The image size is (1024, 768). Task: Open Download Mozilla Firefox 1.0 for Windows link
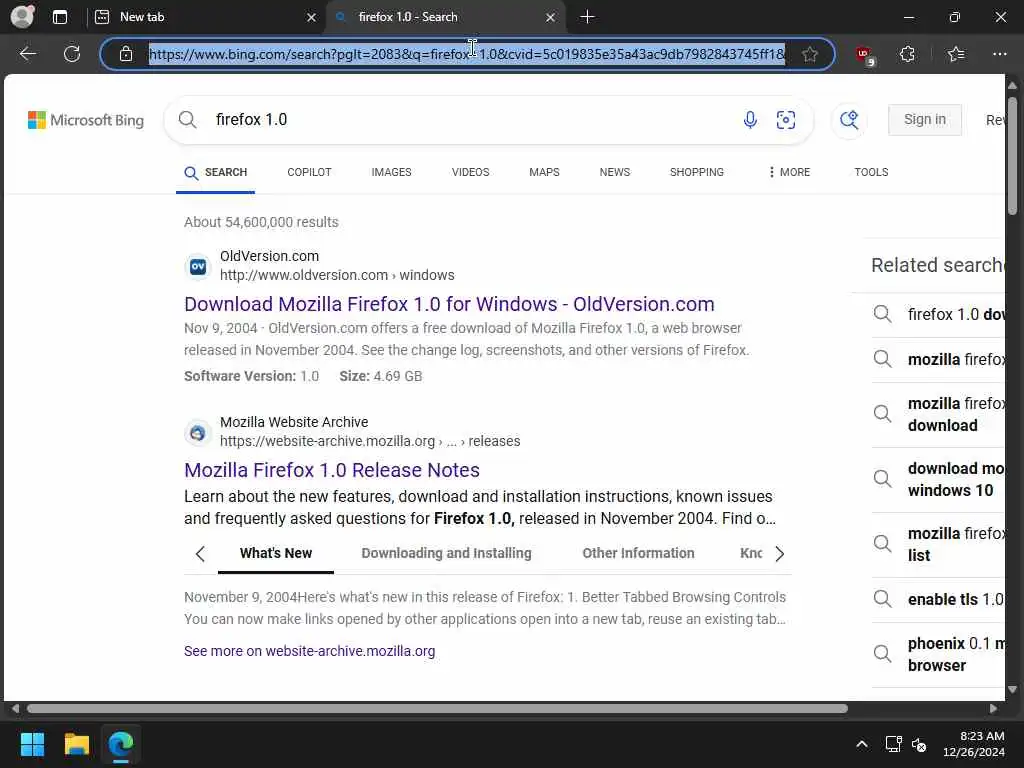pyautogui.click(x=449, y=304)
